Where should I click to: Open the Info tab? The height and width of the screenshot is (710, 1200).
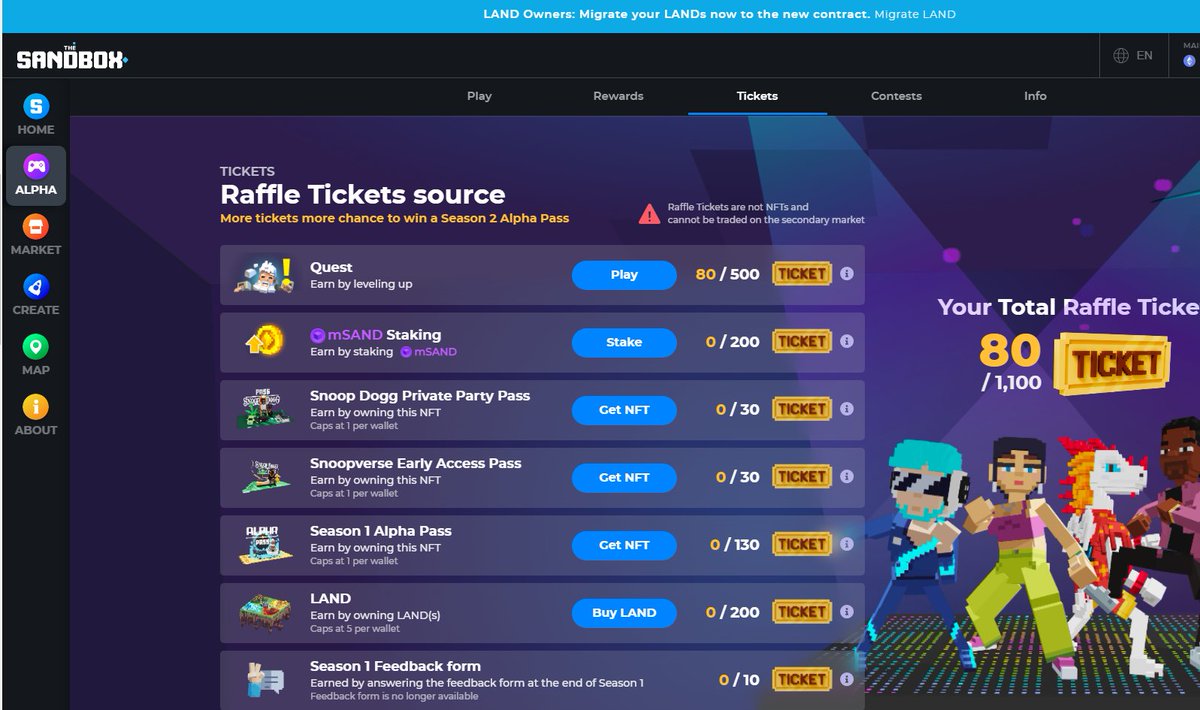tap(1035, 96)
